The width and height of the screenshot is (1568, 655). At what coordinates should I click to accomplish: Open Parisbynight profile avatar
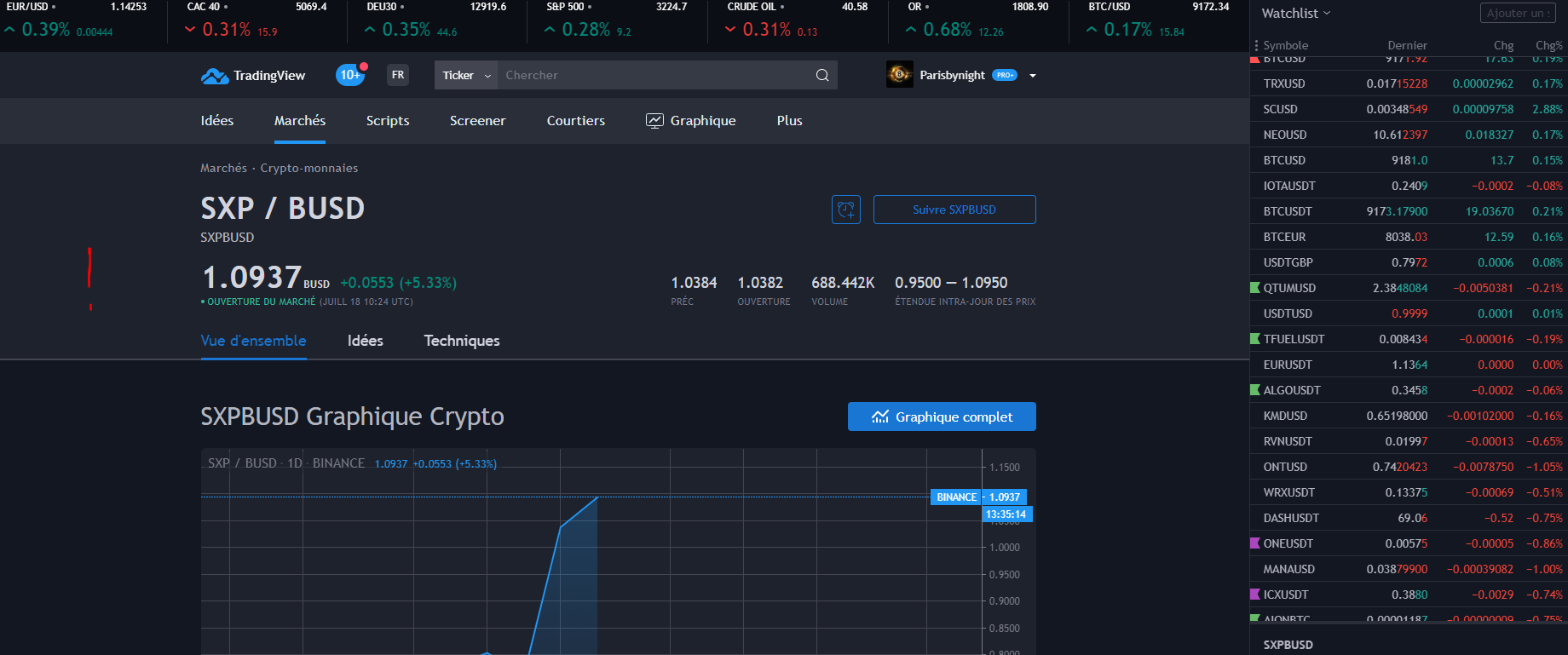pyautogui.click(x=900, y=75)
